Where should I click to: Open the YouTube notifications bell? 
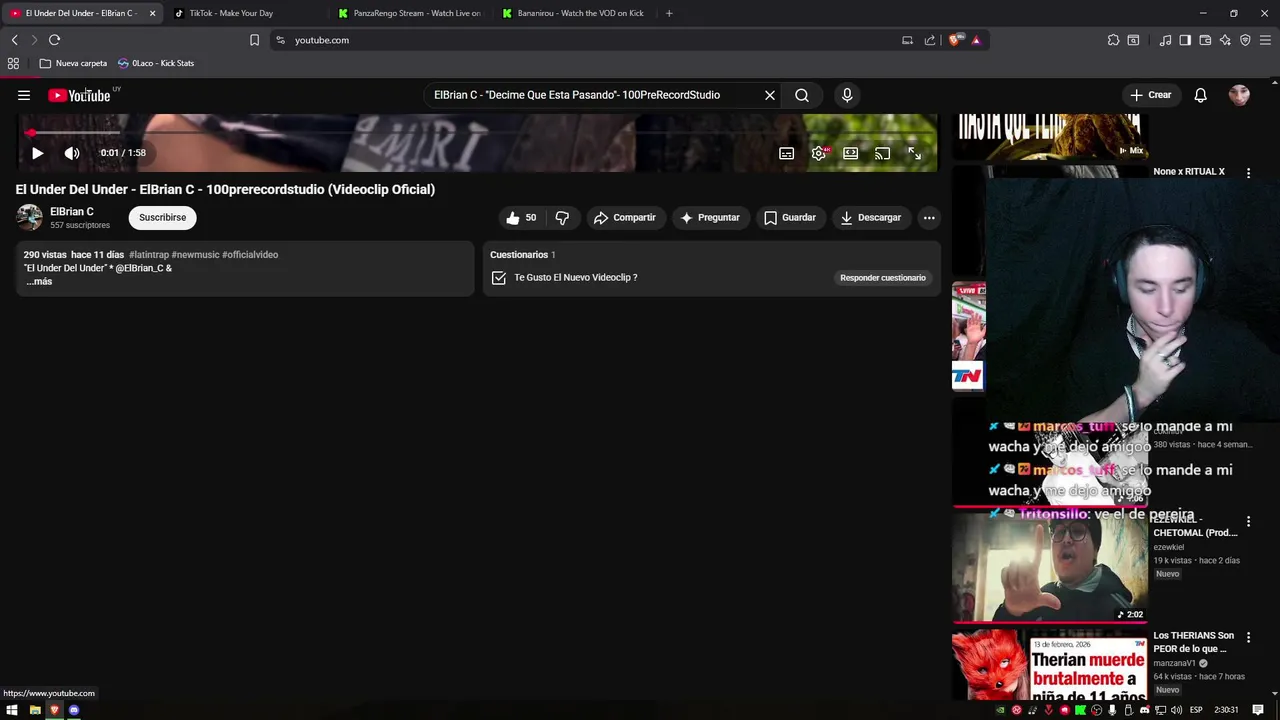click(x=1201, y=95)
